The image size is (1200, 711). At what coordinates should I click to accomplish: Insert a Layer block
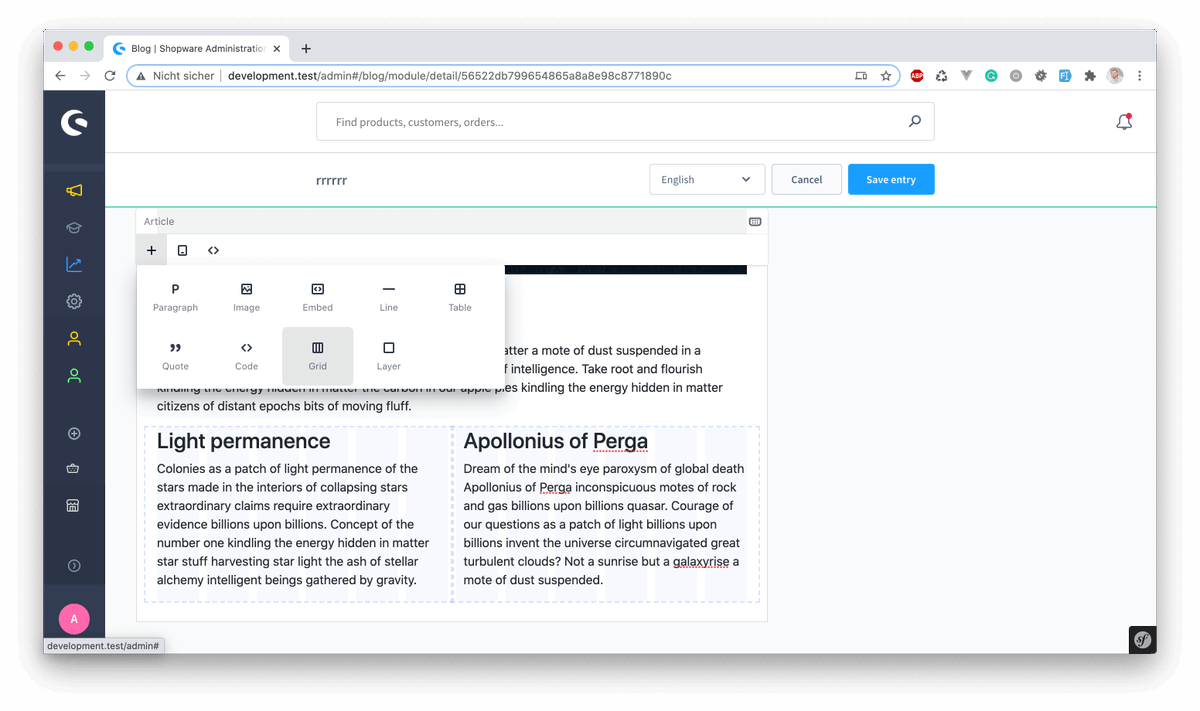tap(388, 355)
